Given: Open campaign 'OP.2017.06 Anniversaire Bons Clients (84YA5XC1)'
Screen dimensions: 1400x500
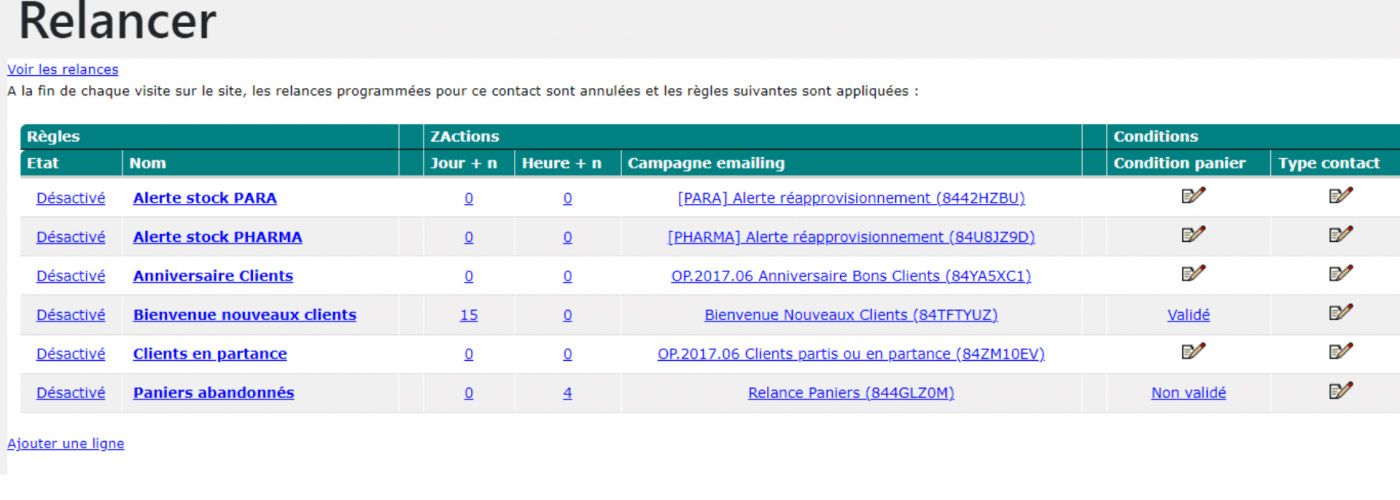Looking at the screenshot, I should [851, 276].
